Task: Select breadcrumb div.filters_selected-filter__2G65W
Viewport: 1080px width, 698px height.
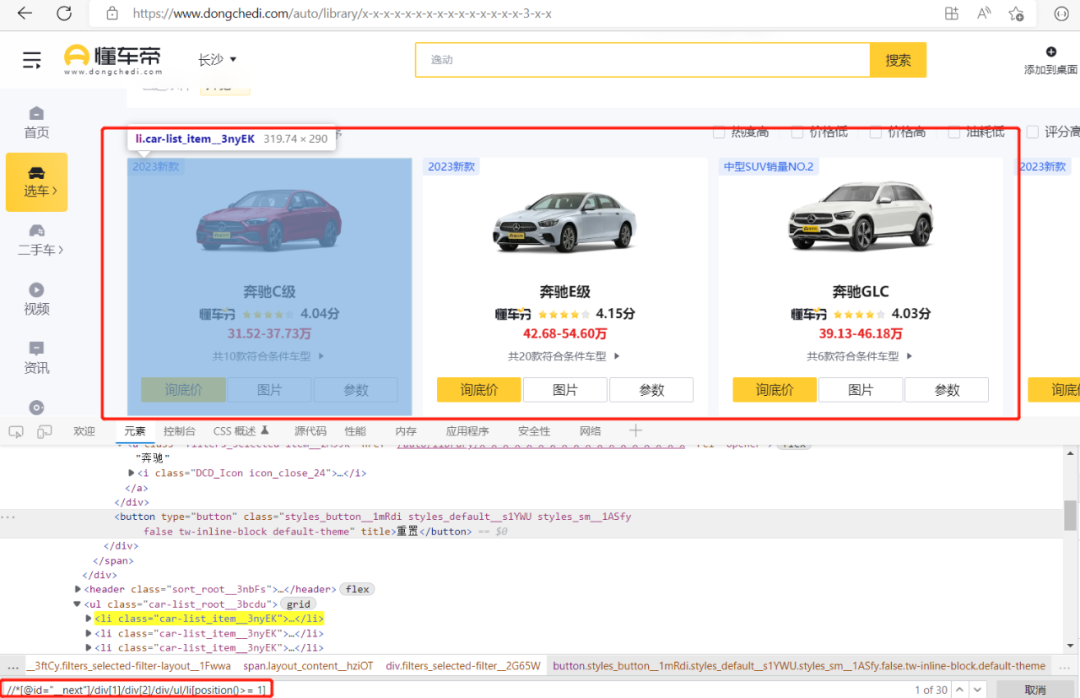Action: (463, 666)
